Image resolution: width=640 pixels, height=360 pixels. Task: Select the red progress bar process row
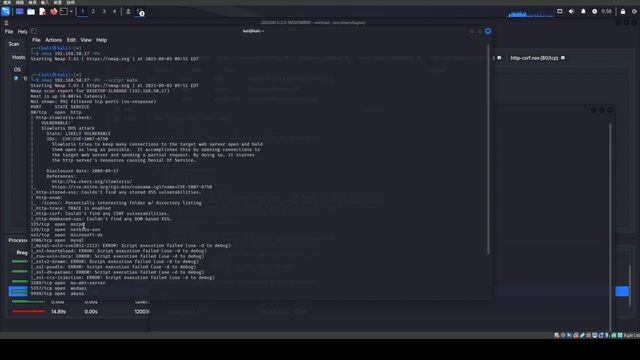(x=28, y=311)
